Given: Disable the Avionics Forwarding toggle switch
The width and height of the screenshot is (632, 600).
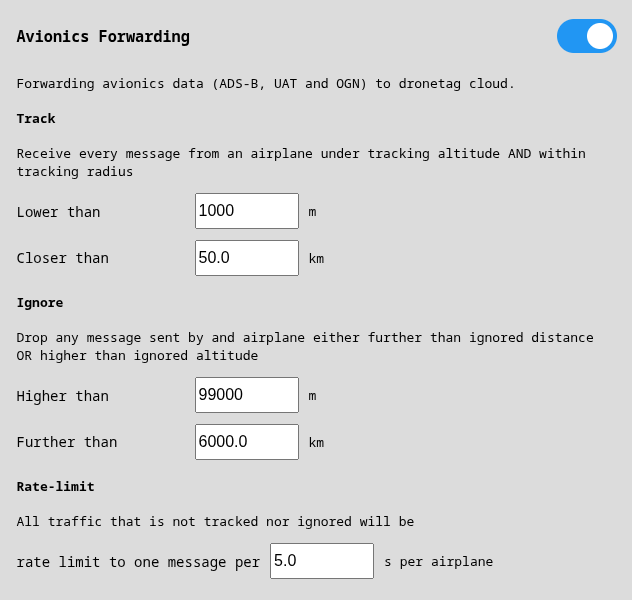Looking at the screenshot, I should click(x=587, y=36).
